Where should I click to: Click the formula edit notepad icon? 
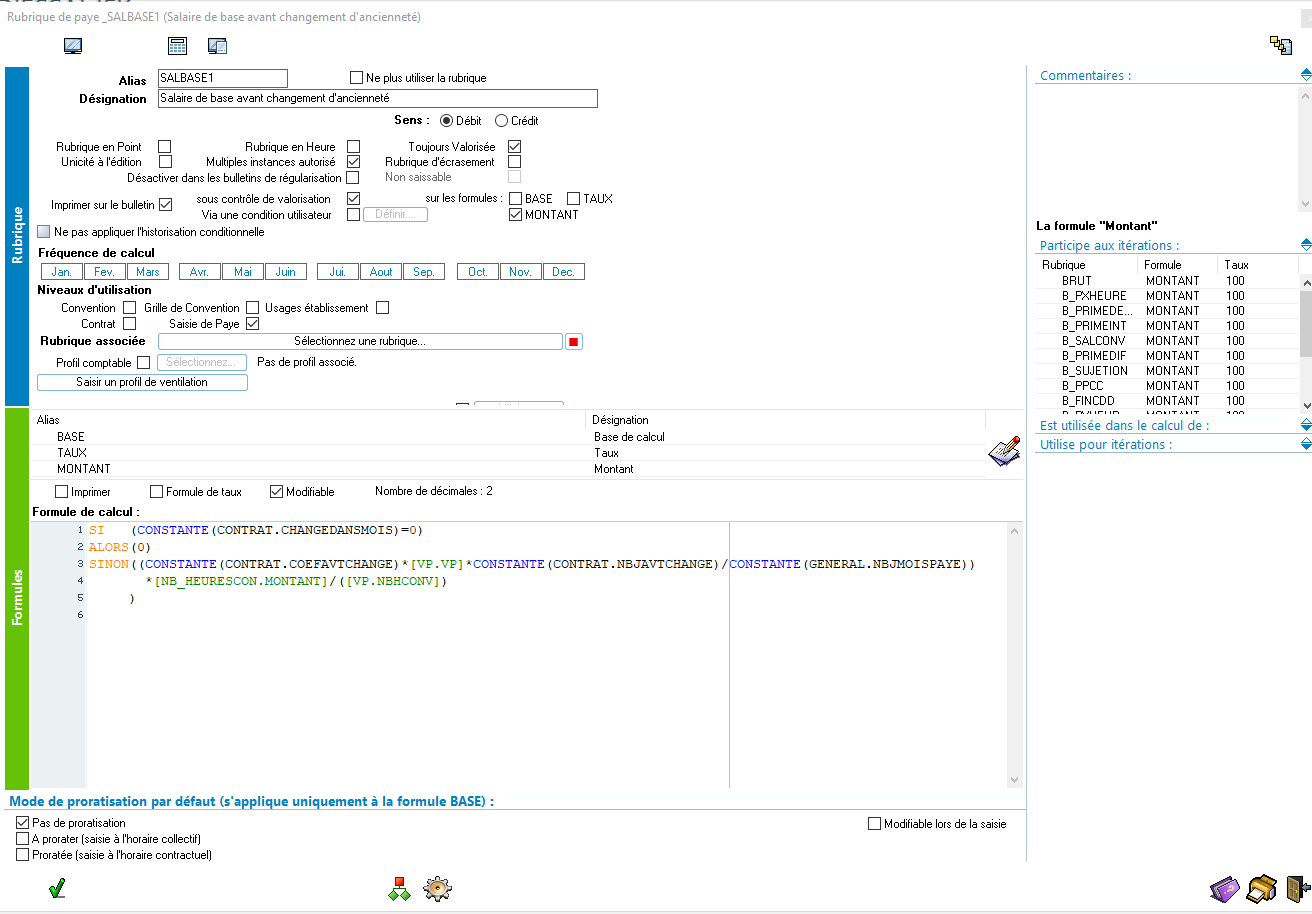[1004, 452]
